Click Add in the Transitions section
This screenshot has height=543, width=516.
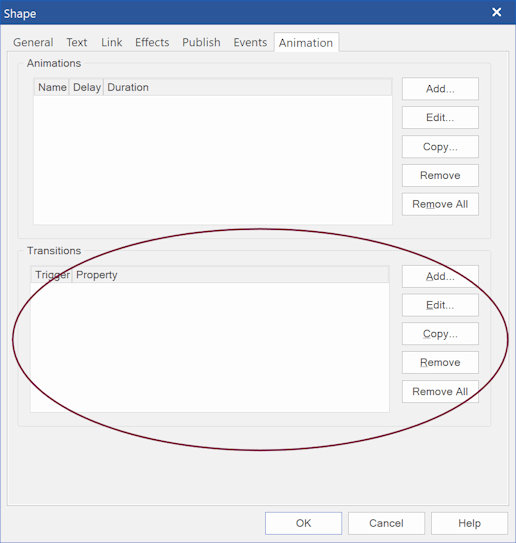point(440,276)
